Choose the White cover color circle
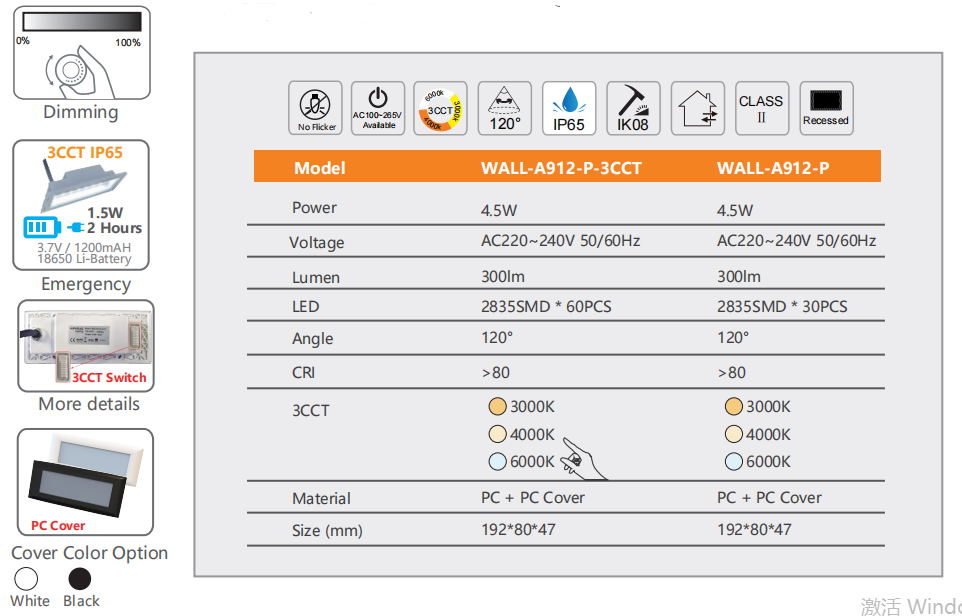The height and width of the screenshot is (616, 962). (x=26, y=579)
